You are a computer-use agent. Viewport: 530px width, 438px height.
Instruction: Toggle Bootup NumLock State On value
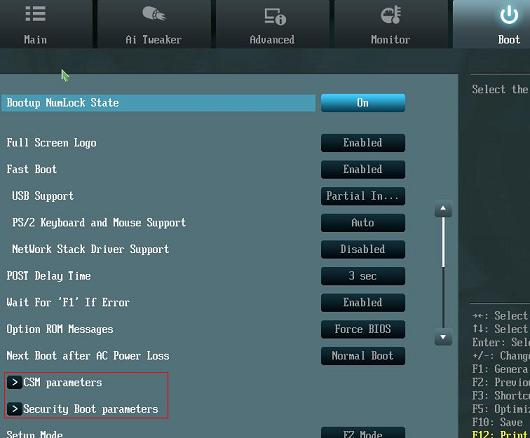363,103
